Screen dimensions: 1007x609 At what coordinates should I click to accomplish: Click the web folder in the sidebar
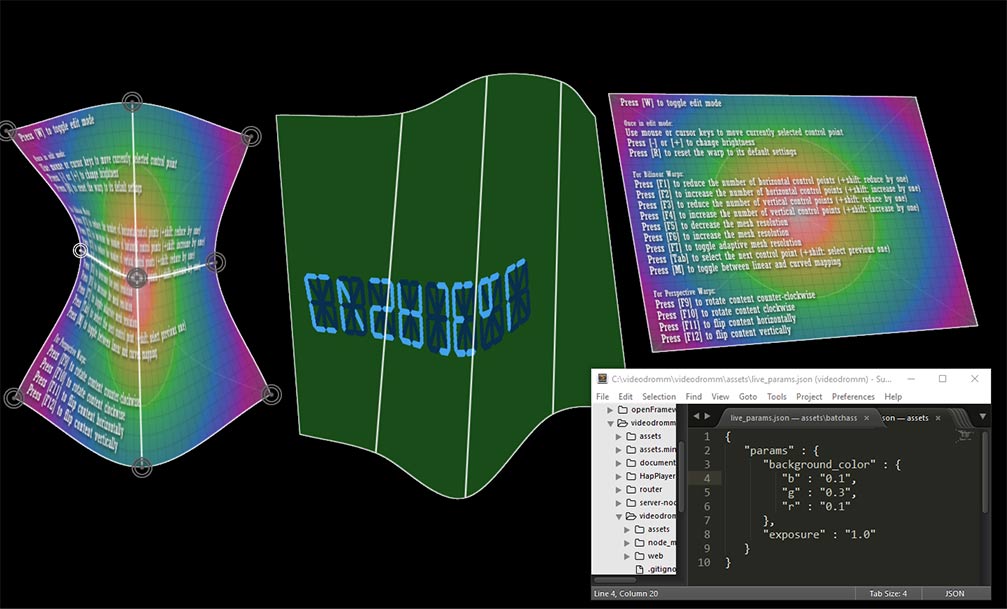[658, 555]
